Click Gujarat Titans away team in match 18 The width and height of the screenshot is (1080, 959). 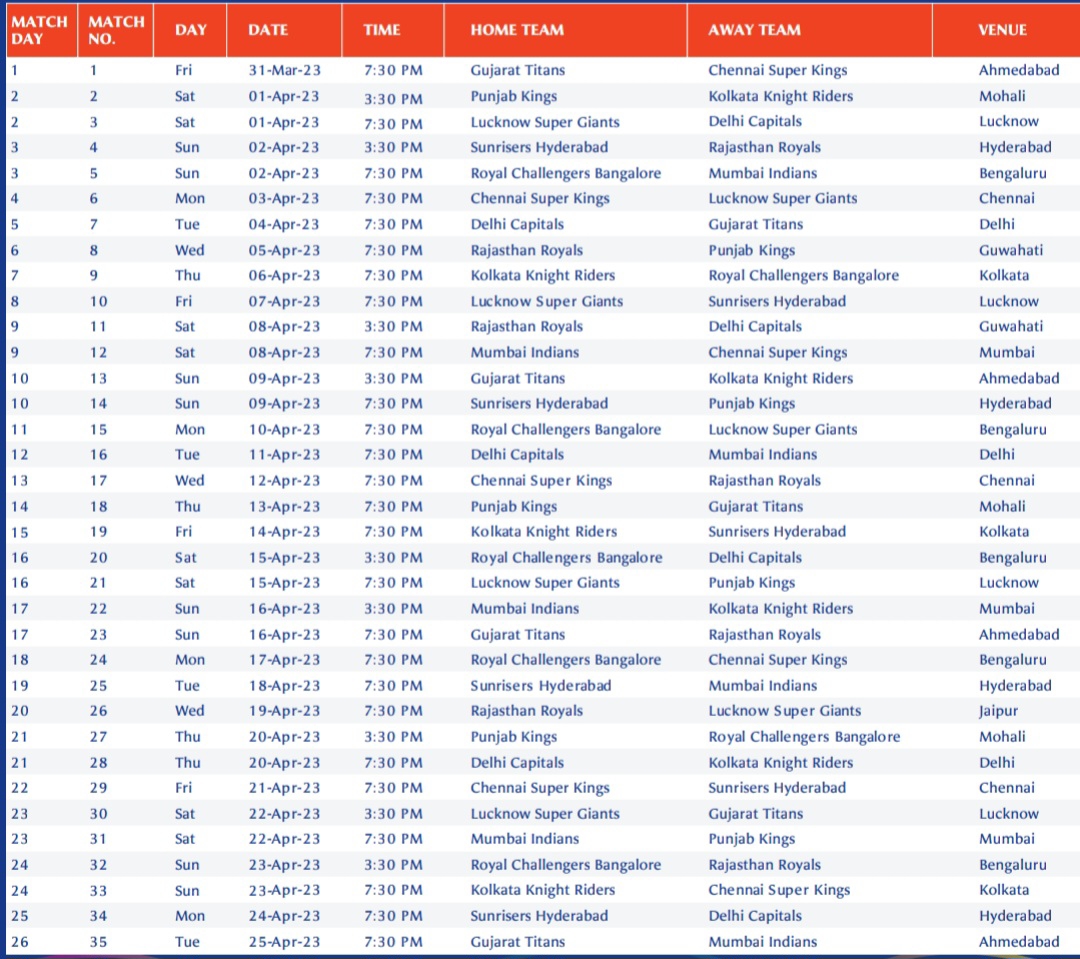pyautogui.click(x=756, y=506)
